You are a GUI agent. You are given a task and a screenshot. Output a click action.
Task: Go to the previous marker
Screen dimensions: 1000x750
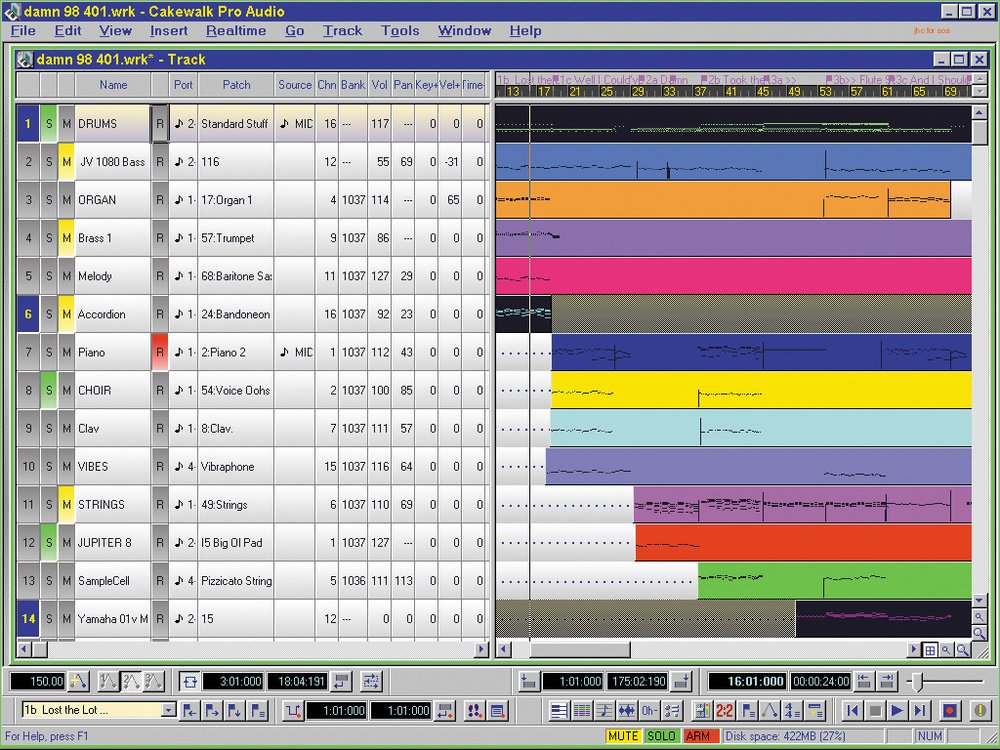[189, 710]
